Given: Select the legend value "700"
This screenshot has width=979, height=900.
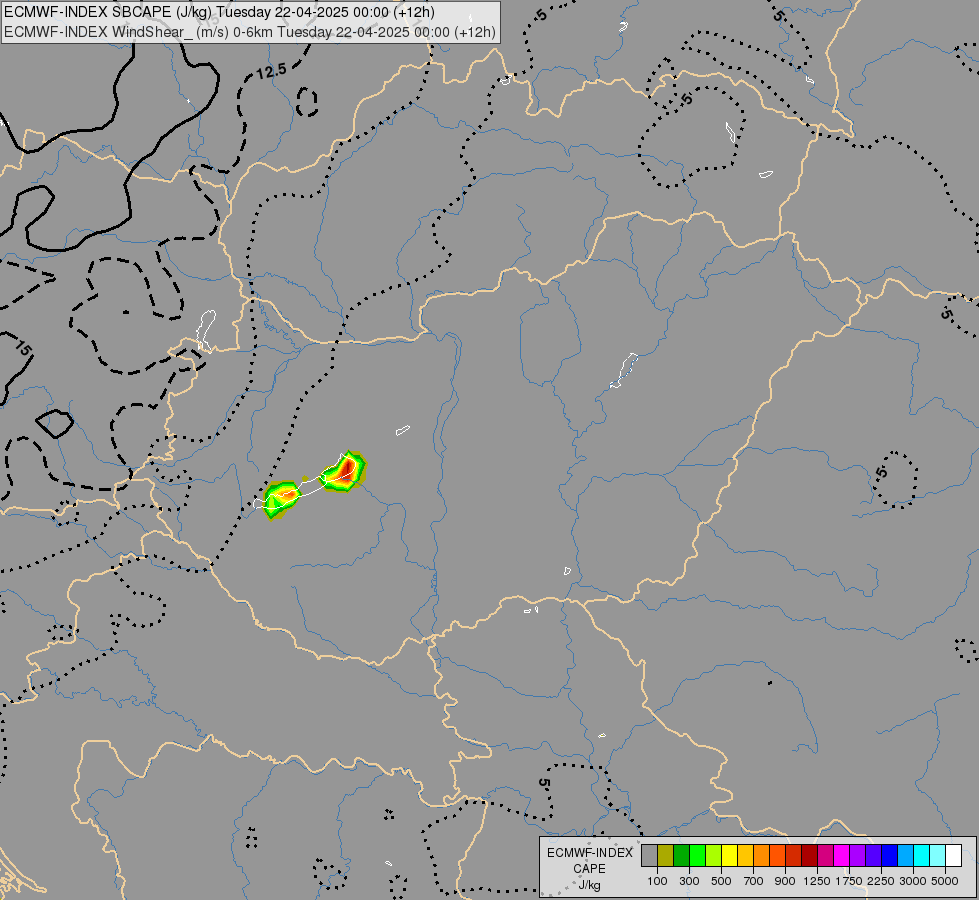Looking at the screenshot, I should pyautogui.click(x=754, y=881).
